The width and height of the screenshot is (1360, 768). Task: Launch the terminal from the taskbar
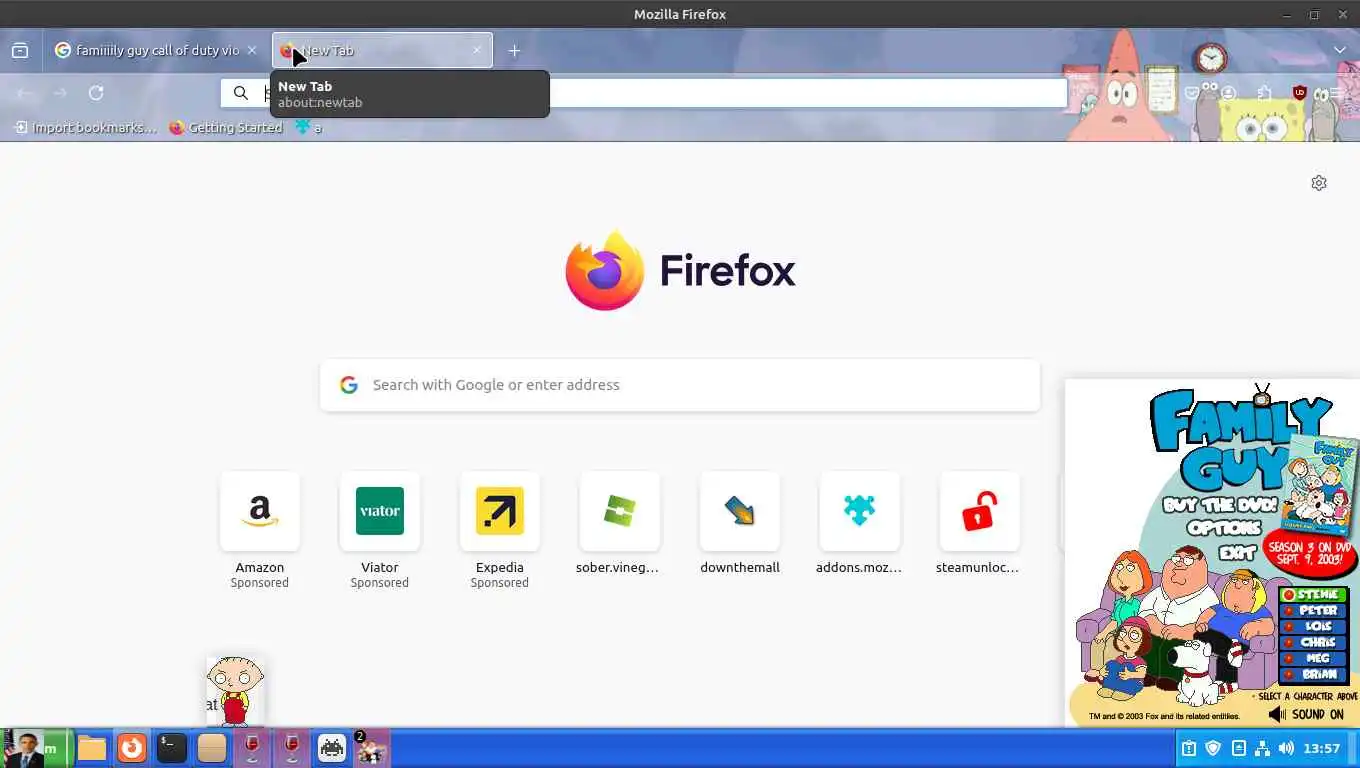tap(172, 748)
